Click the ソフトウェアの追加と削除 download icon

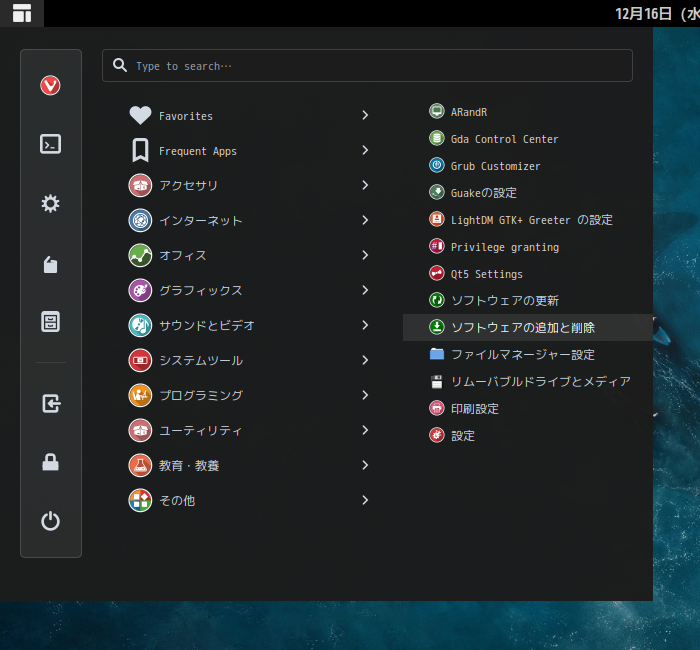pyautogui.click(x=437, y=327)
